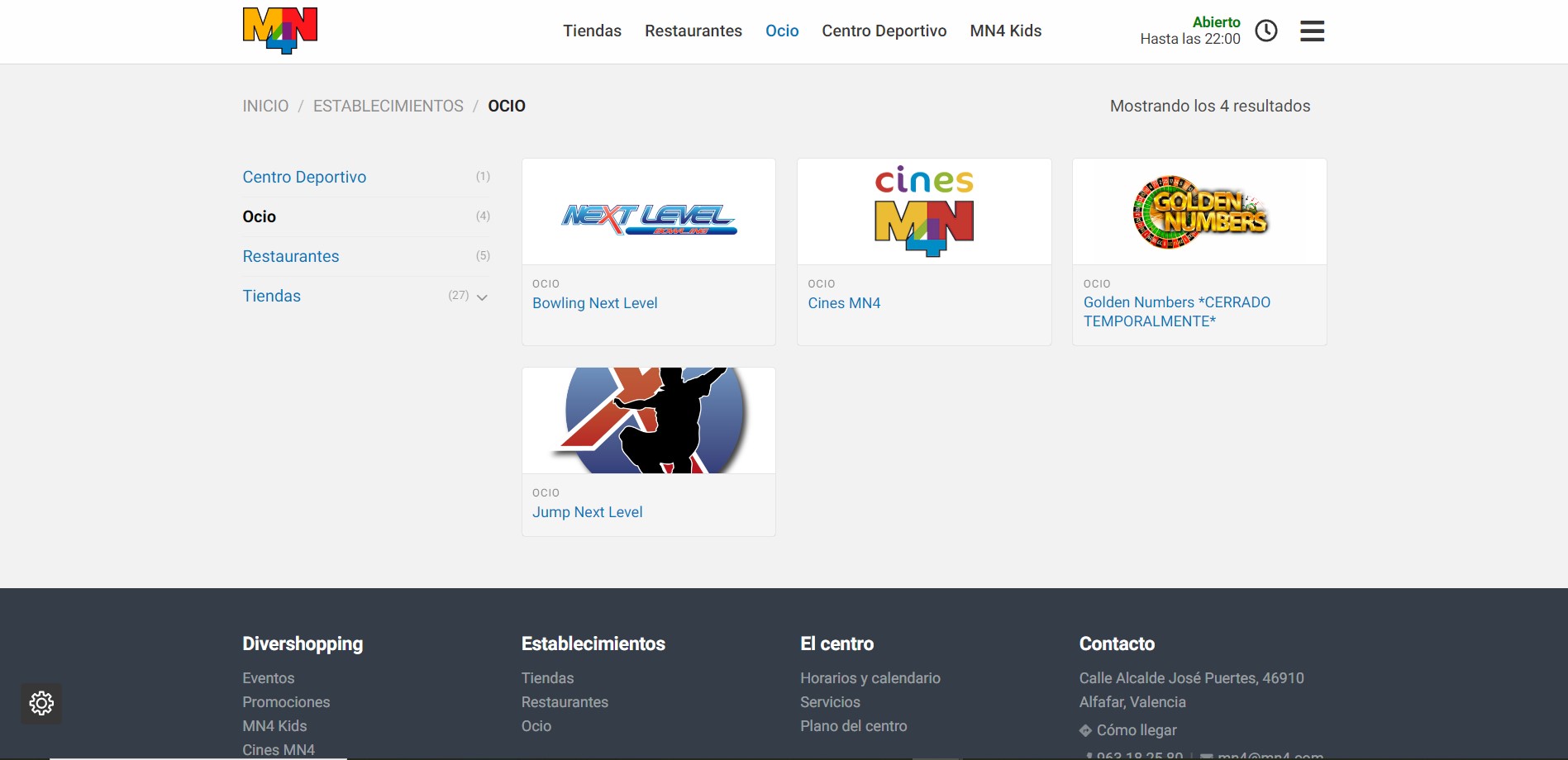Image resolution: width=1568 pixels, height=760 pixels.
Task: Click Eventos in footer
Action: [x=269, y=678]
